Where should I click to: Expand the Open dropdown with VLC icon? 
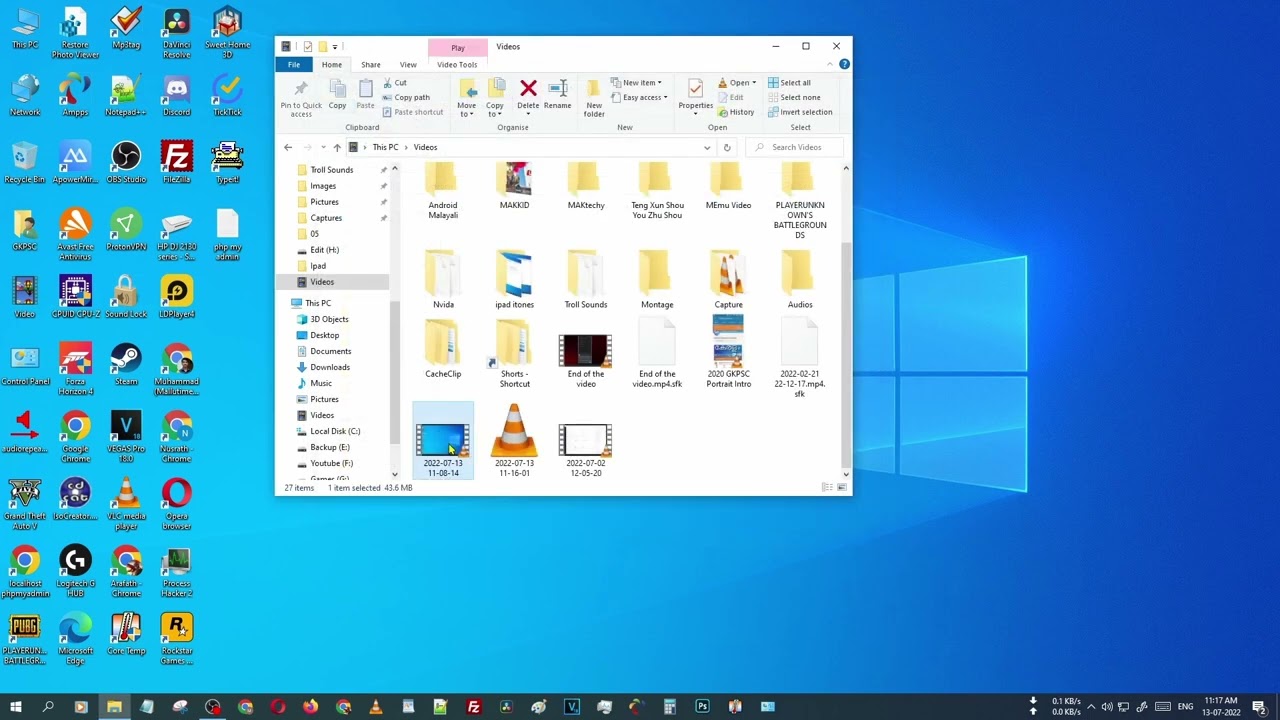click(x=737, y=83)
